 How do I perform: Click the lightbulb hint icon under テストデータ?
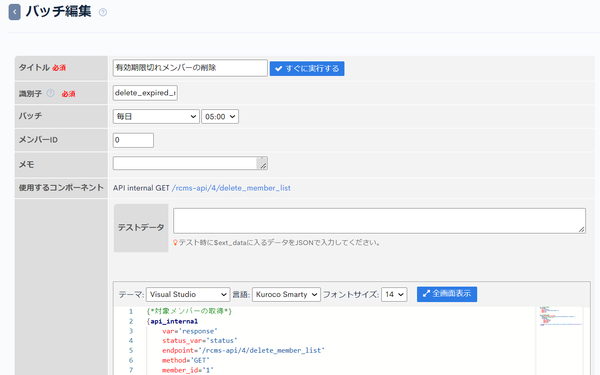(175, 243)
